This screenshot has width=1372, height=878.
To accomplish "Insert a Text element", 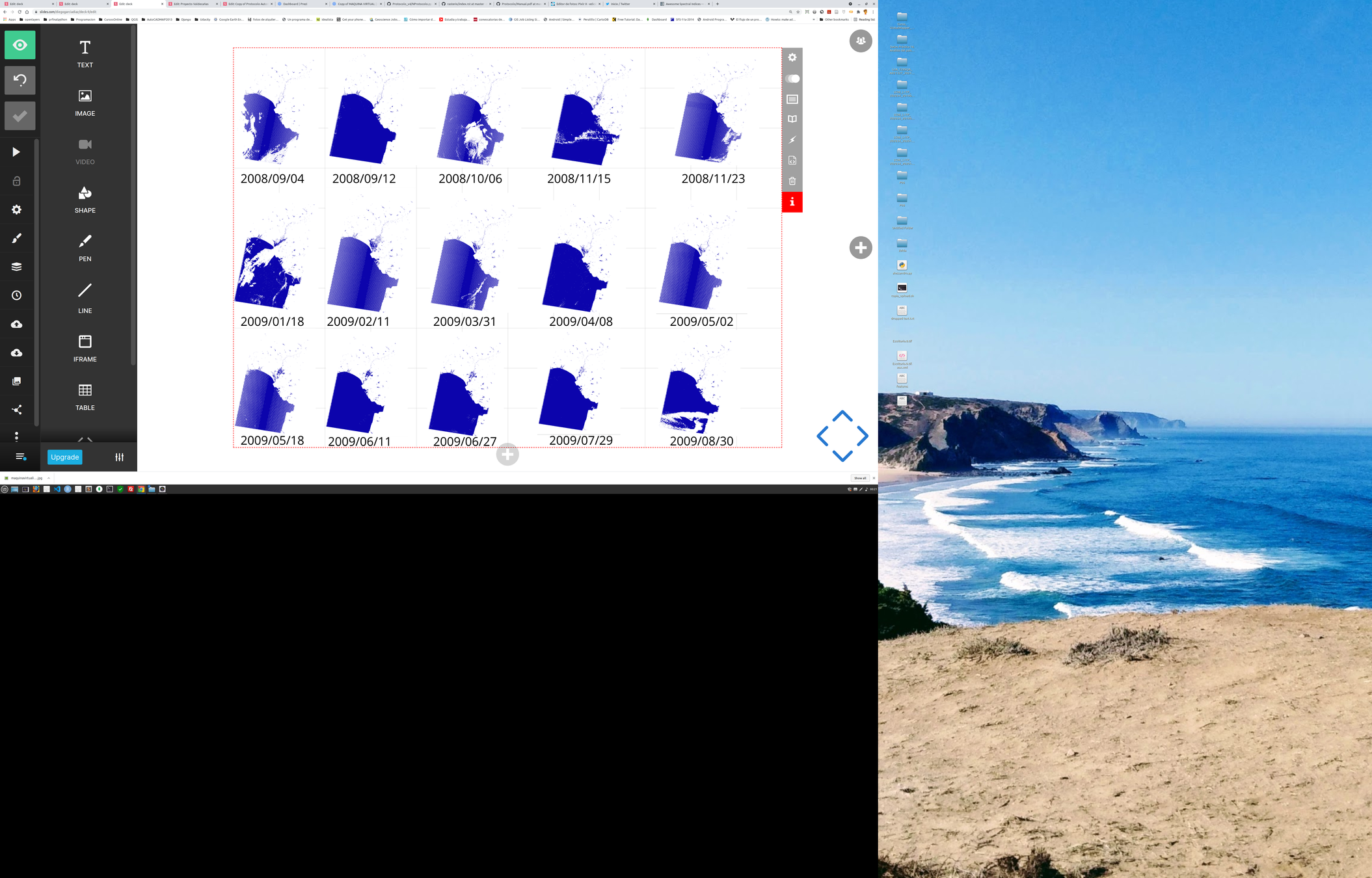I will (85, 53).
